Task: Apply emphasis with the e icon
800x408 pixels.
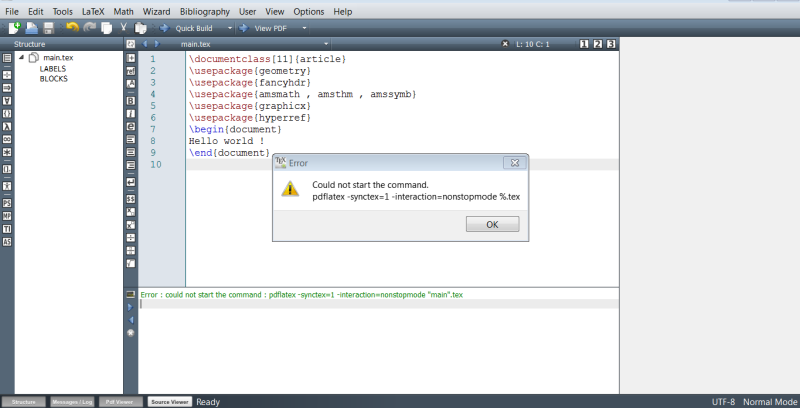Action: [131, 126]
